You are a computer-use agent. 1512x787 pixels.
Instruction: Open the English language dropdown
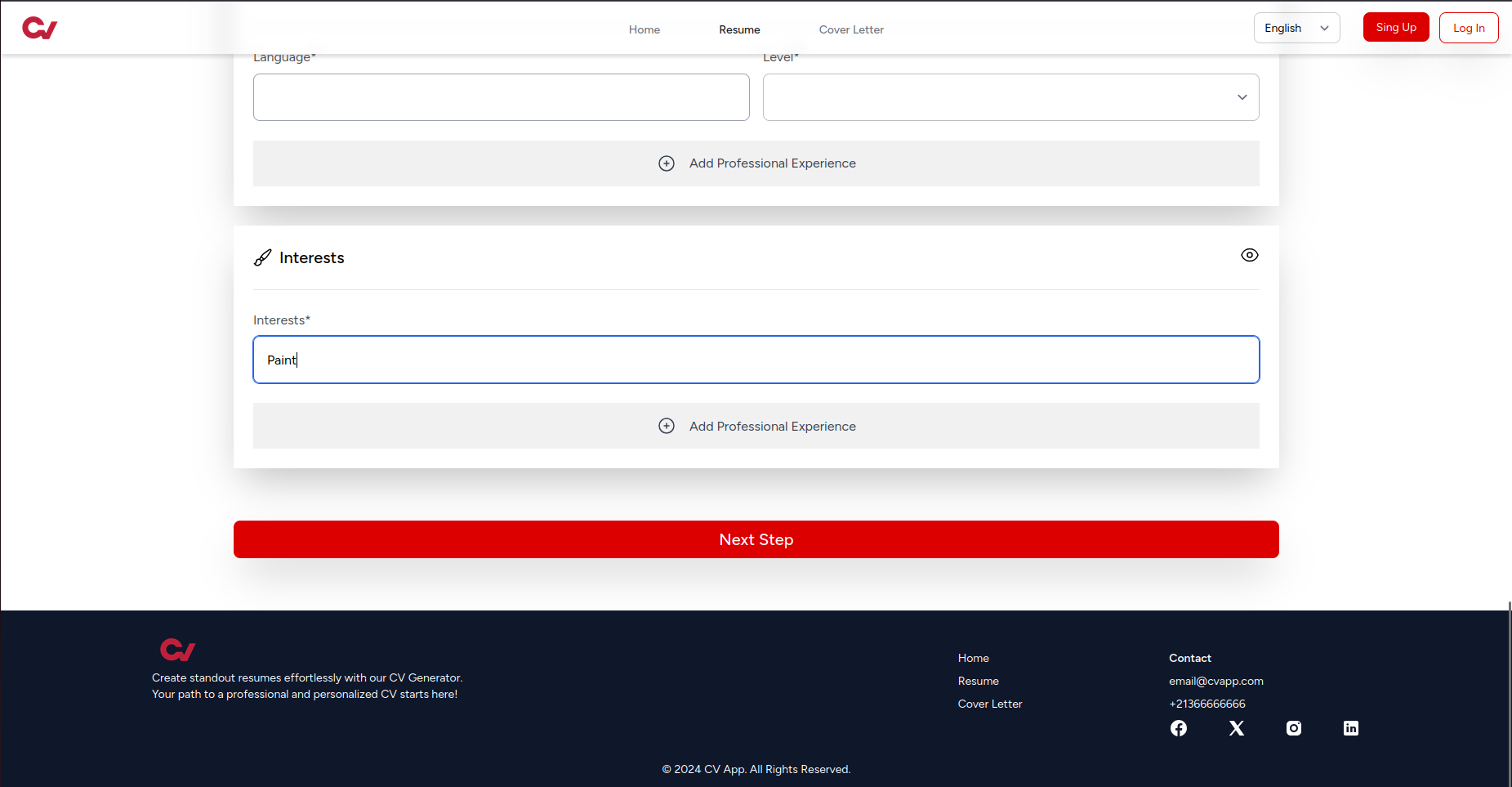1296,28
